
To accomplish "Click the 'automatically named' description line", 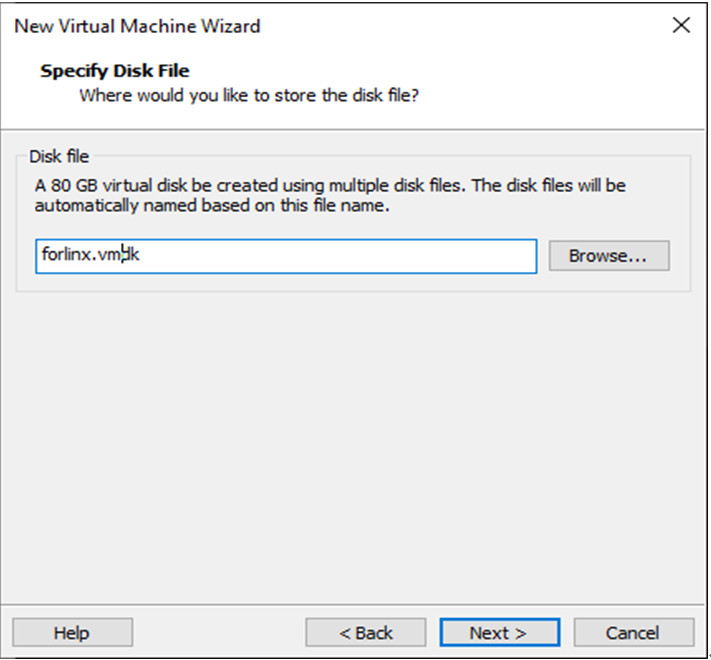I will click(218, 206).
